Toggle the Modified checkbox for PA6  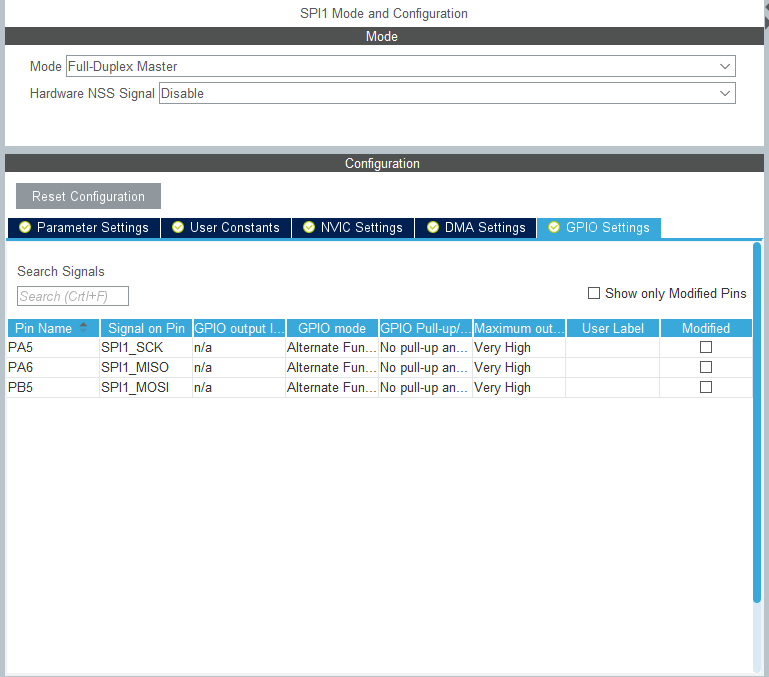pos(706,367)
